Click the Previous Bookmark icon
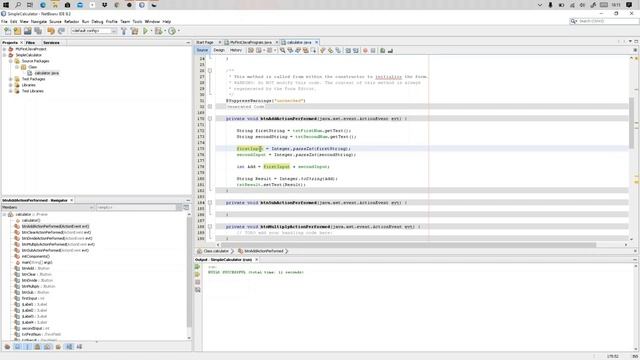 click(322, 51)
